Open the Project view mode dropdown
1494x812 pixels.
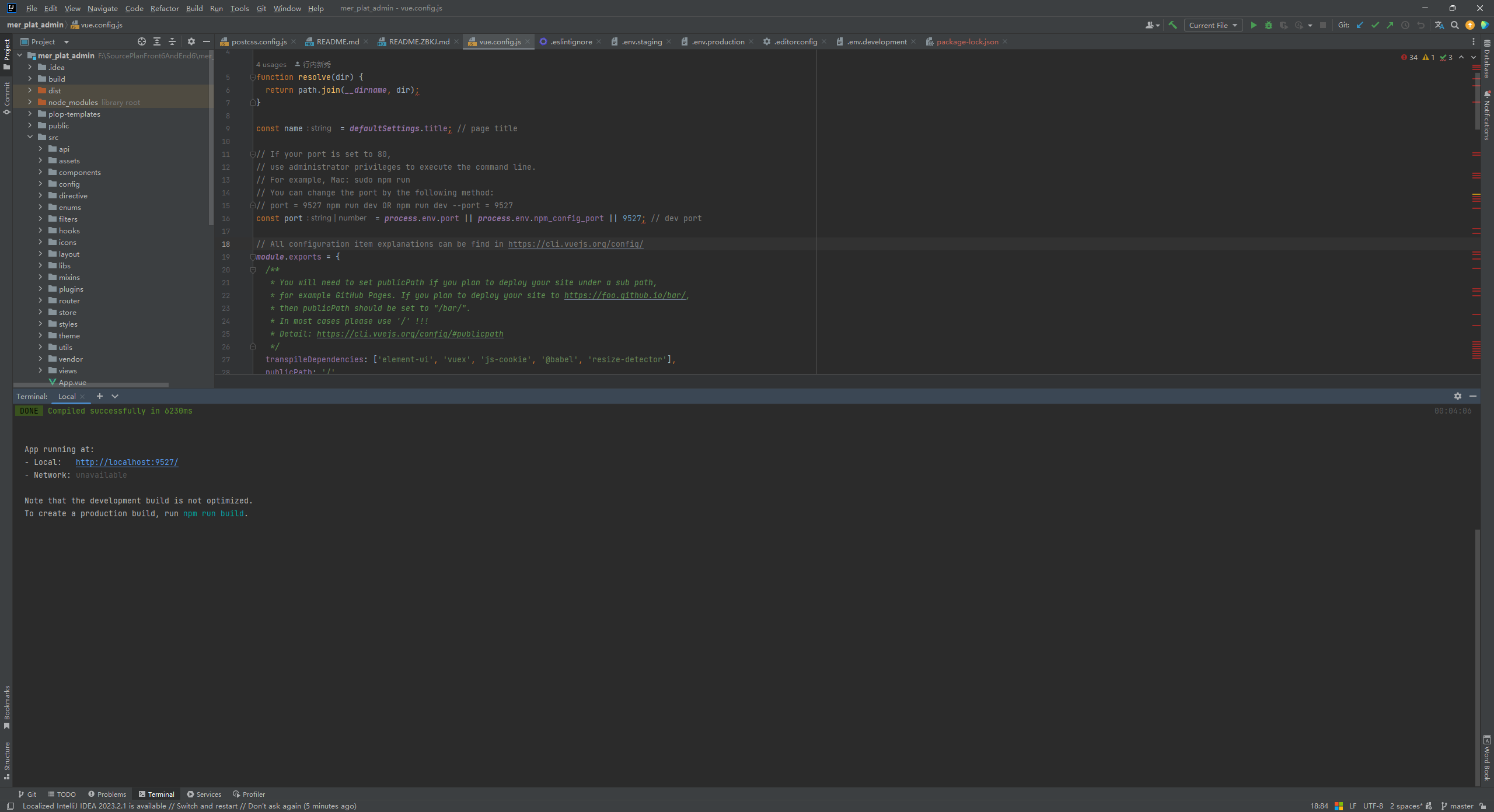[45, 41]
